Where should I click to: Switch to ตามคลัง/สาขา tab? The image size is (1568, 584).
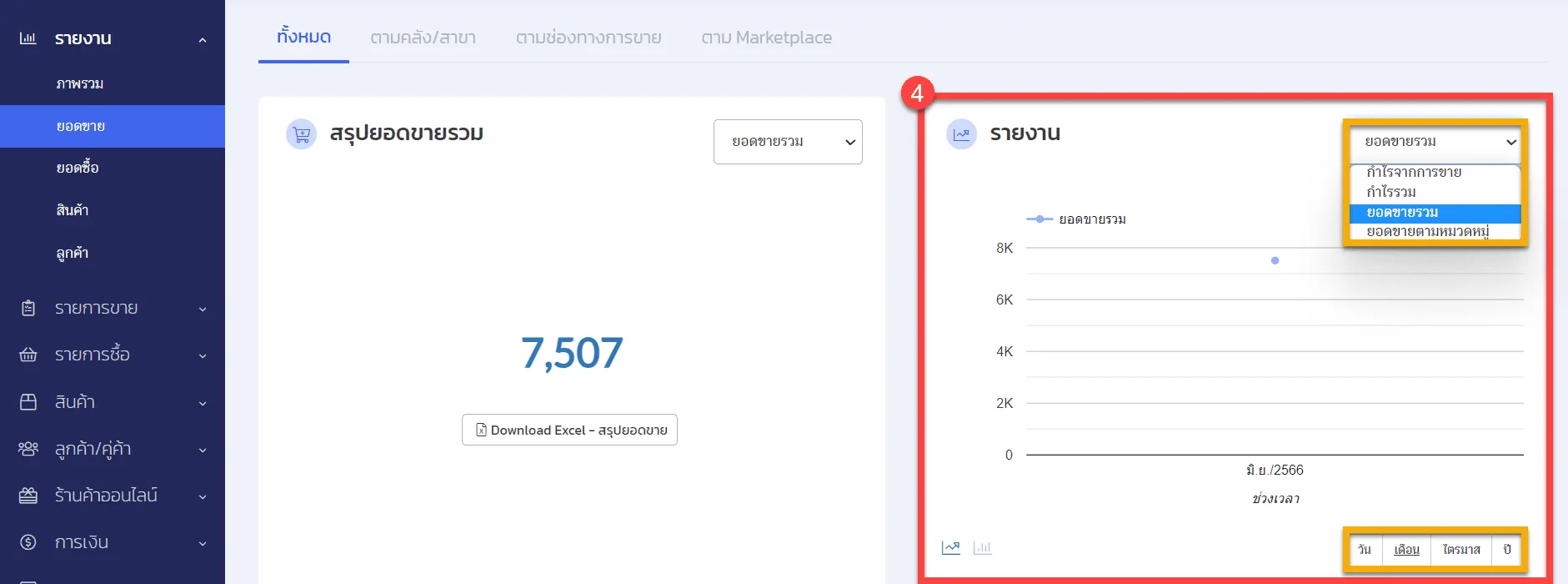423,38
